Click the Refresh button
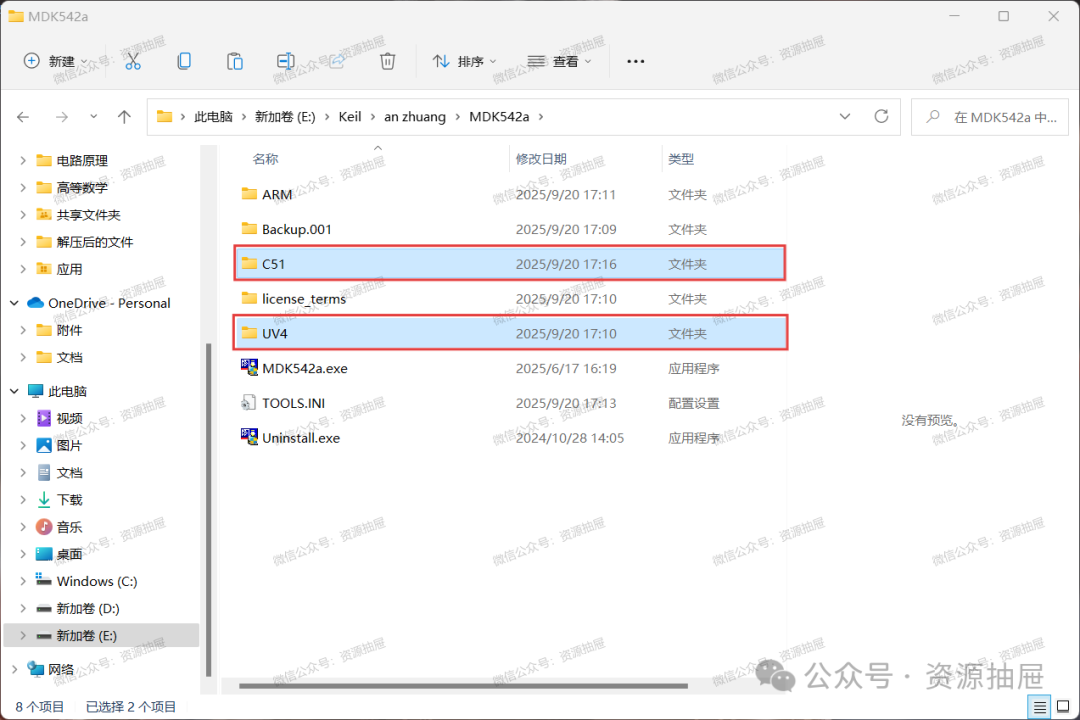The height and width of the screenshot is (720, 1080). tap(882, 116)
